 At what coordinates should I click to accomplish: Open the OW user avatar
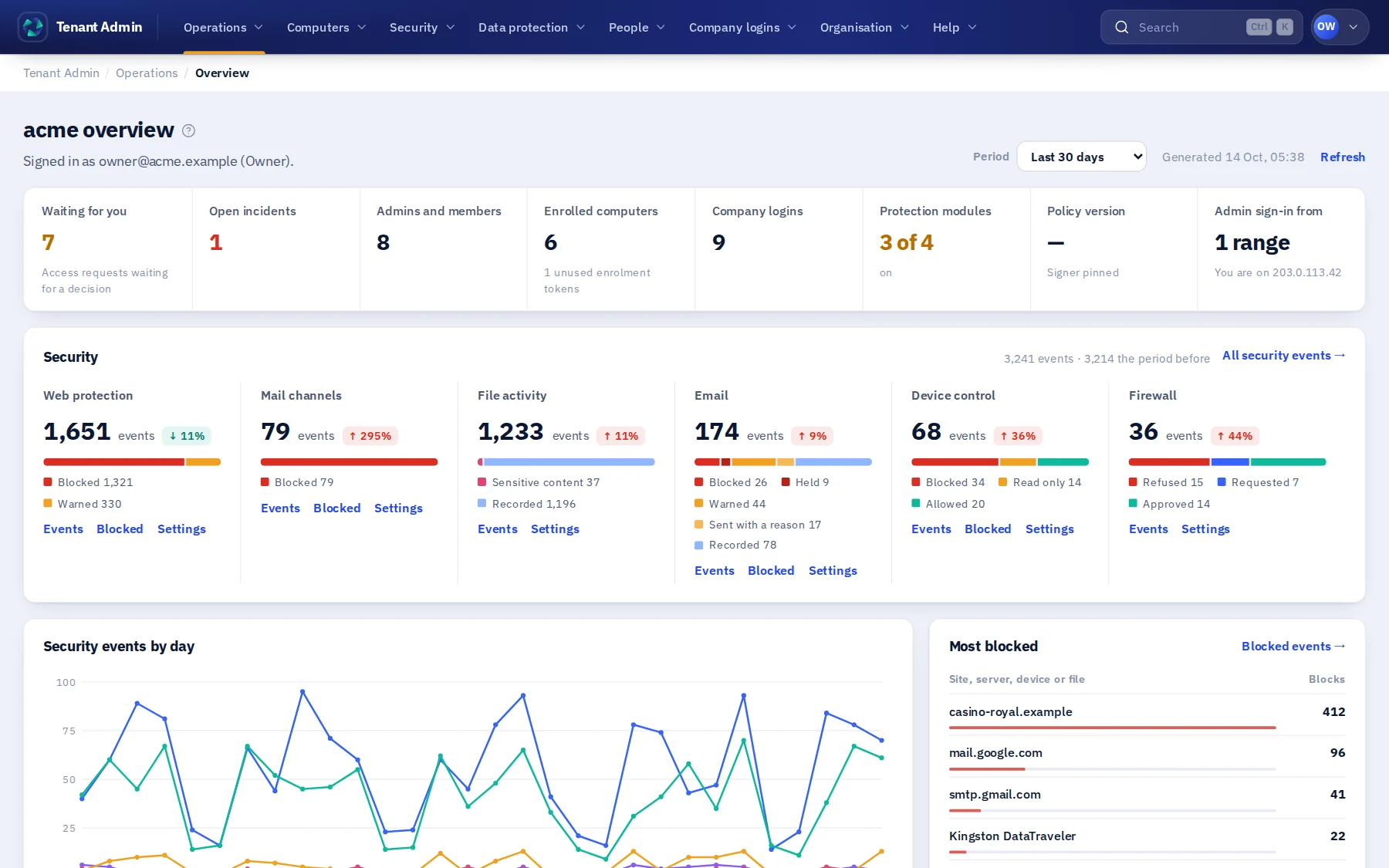click(1326, 27)
